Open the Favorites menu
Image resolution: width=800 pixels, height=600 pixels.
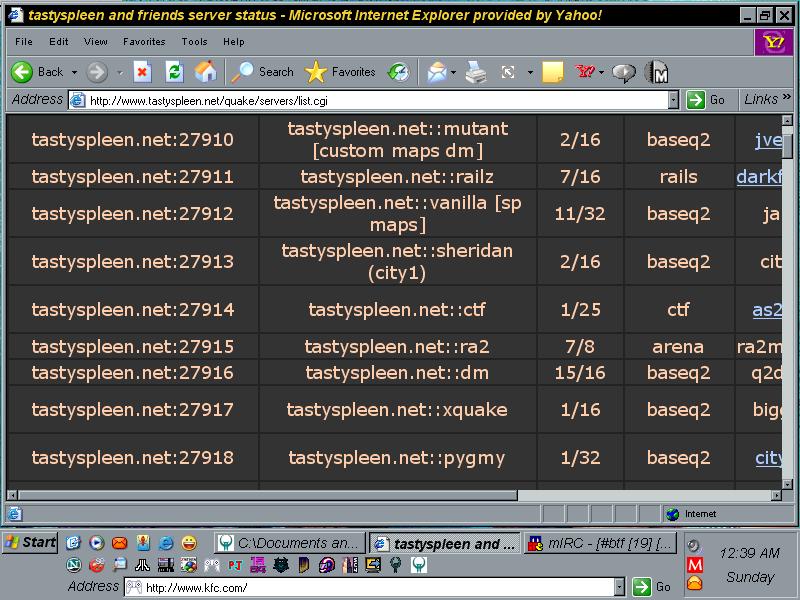tap(144, 42)
